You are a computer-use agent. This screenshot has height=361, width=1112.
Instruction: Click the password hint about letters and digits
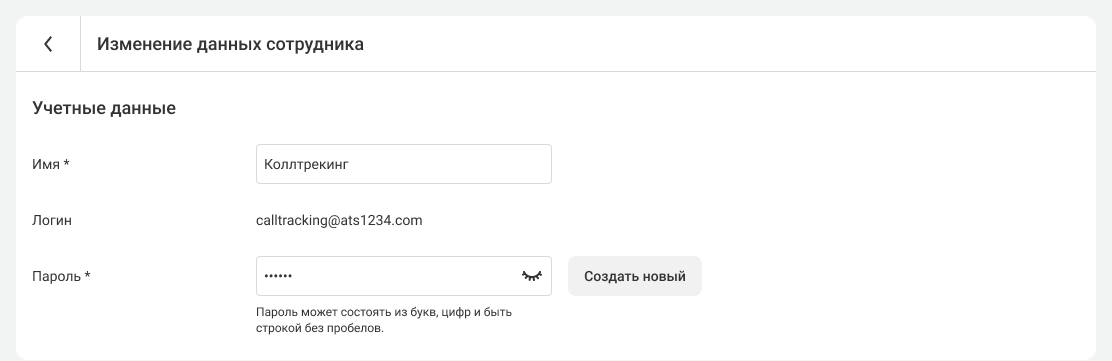point(384,320)
